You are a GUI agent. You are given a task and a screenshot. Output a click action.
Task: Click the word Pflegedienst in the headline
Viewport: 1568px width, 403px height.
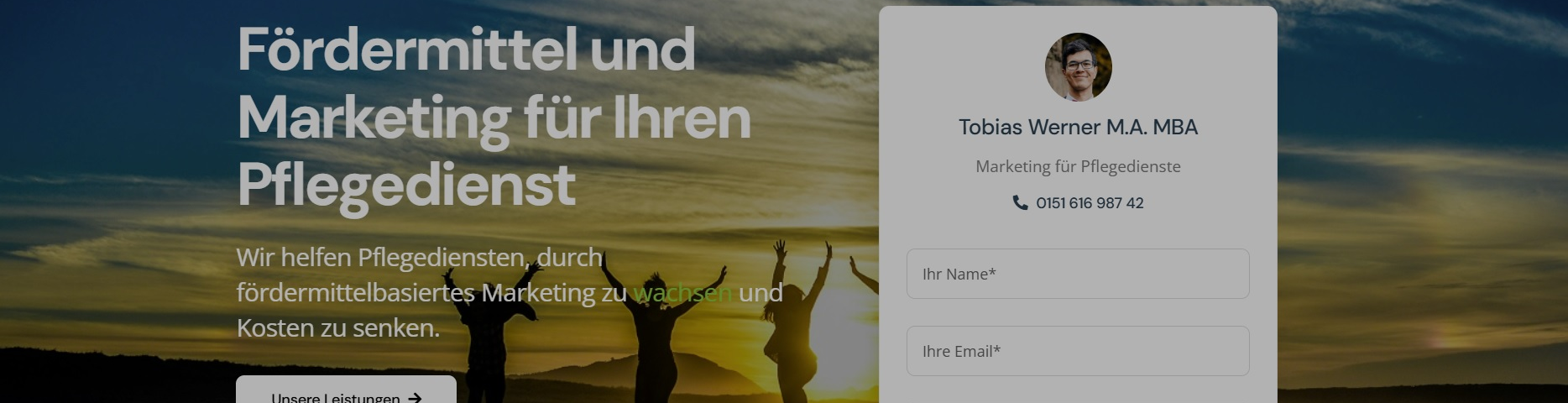pyautogui.click(x=407, y=186)
